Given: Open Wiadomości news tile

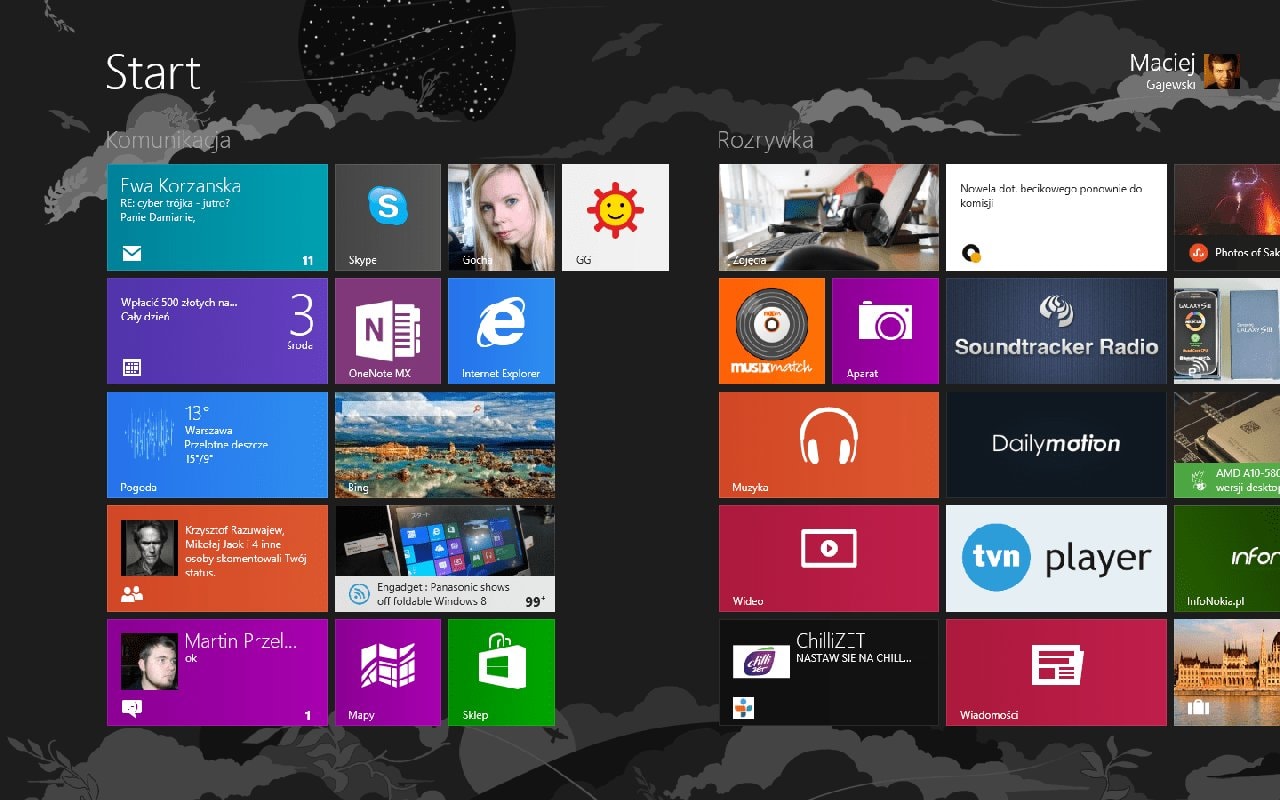Looking at the screenshot, I should pyautogui.click(x=1056, y=672).
